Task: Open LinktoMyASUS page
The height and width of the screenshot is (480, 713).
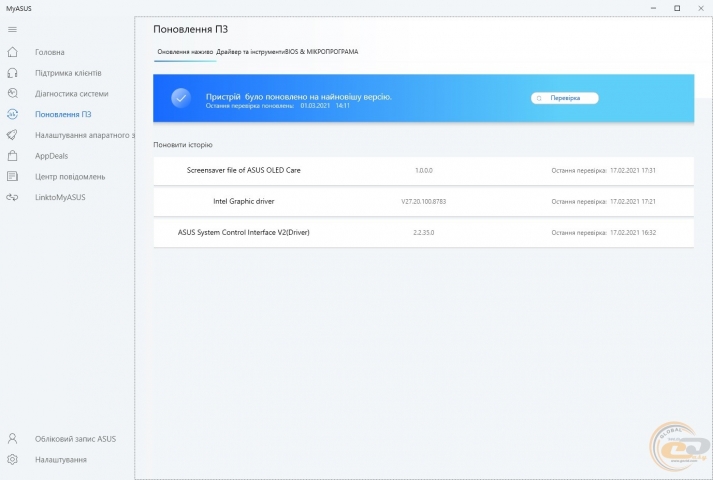Action: click(x=60, y=197)
